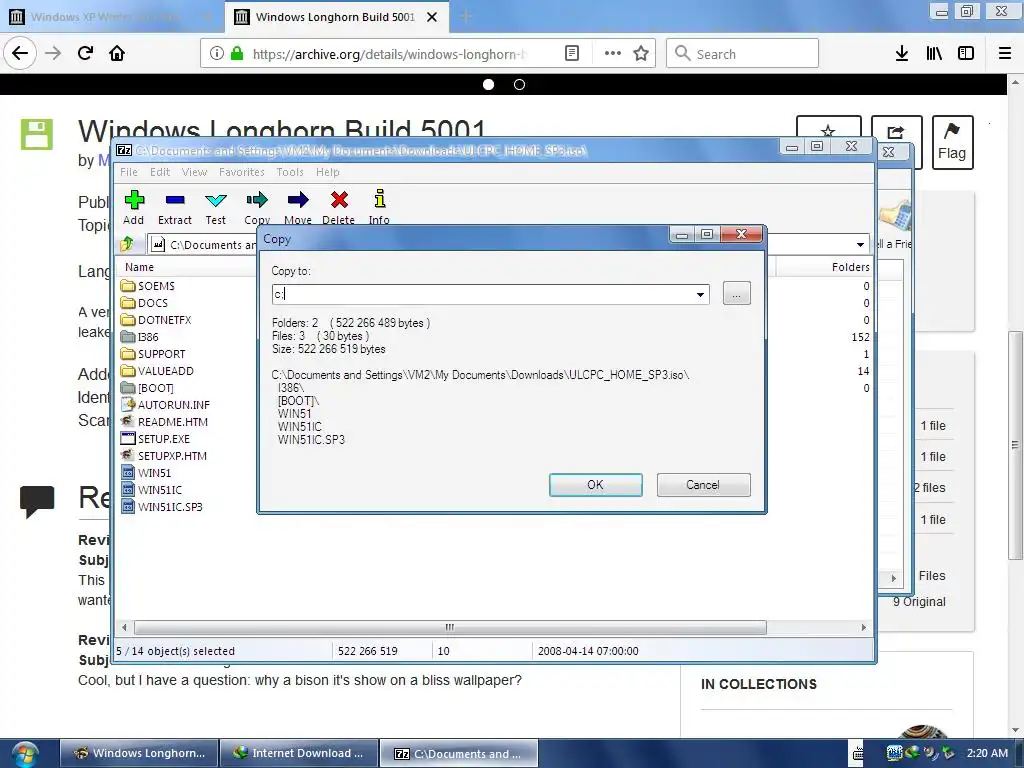Screen dimensions: 1024x768
Task: Click the Add toolbar icon in 7-Zip
Action: point(134,207)
